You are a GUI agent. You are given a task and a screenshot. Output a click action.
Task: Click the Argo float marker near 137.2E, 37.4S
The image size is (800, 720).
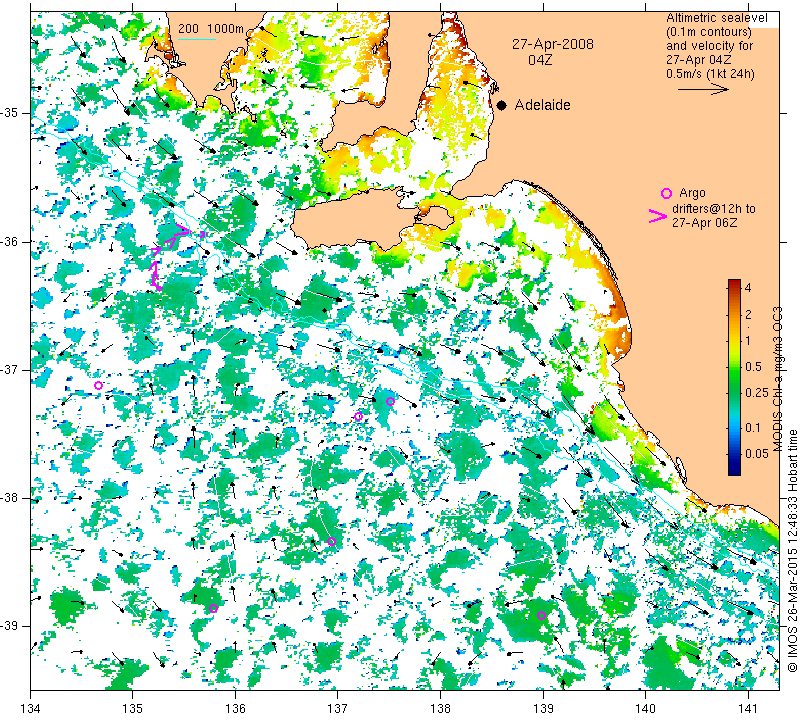(359, 416)
